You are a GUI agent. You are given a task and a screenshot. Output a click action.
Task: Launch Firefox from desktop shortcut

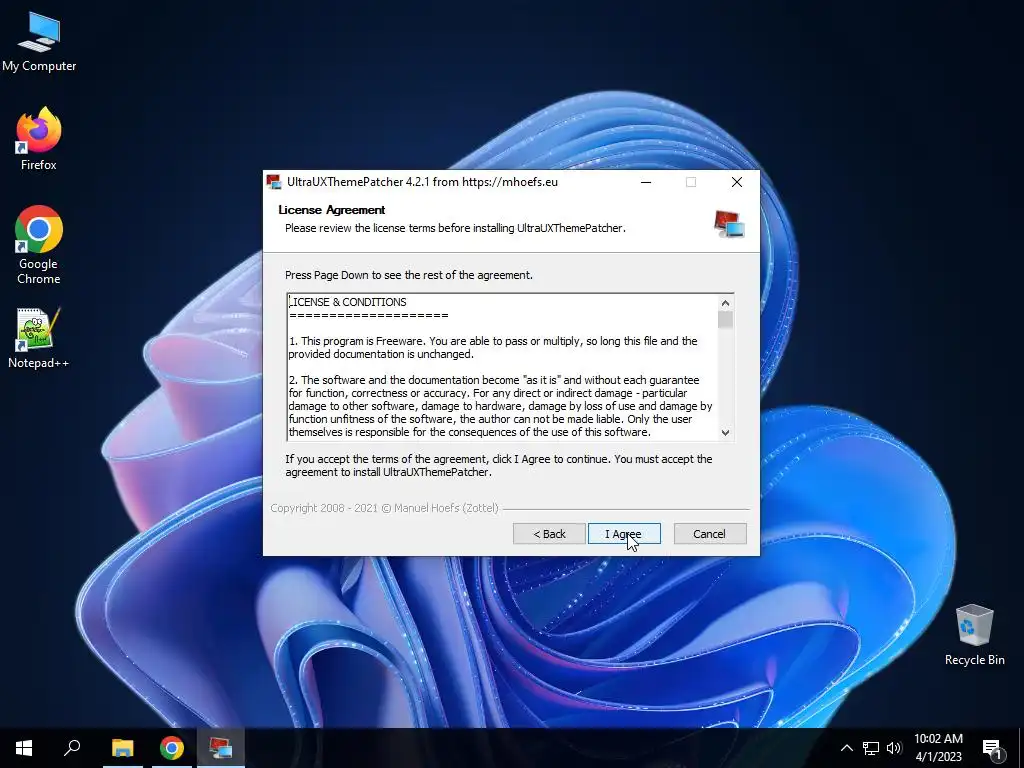[x=39, y=139]
